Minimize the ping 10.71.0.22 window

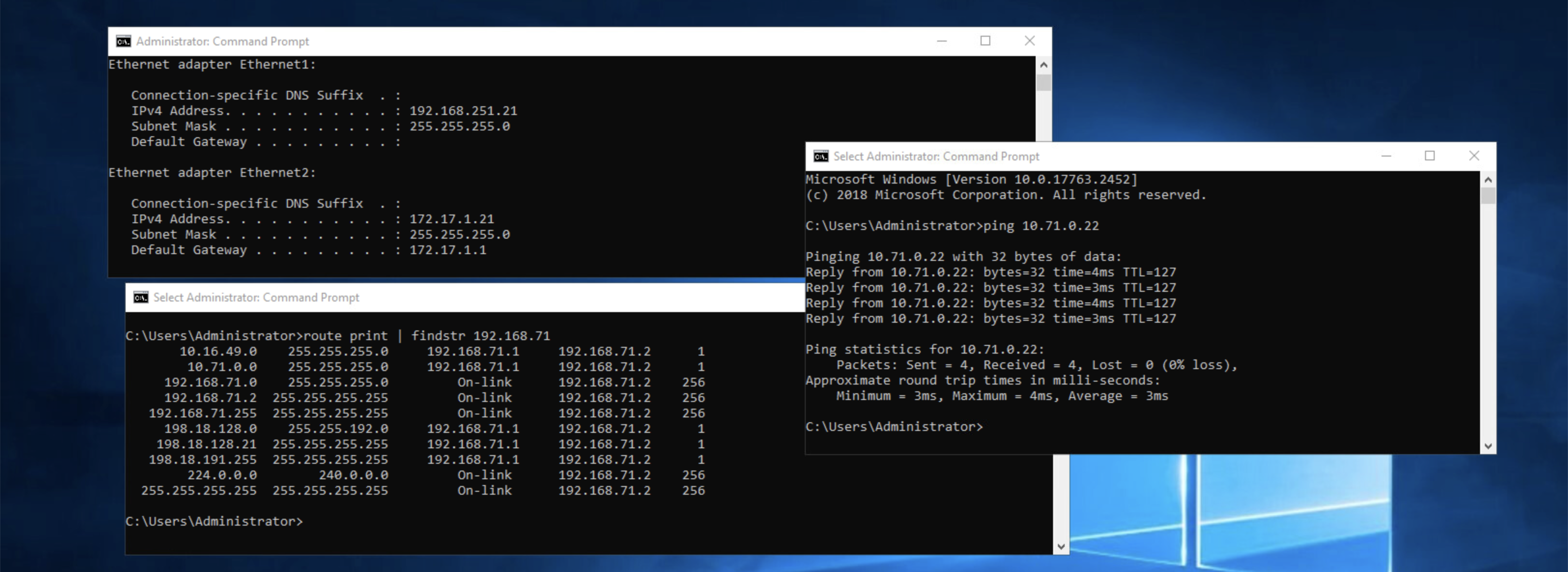pos(1386,157)
